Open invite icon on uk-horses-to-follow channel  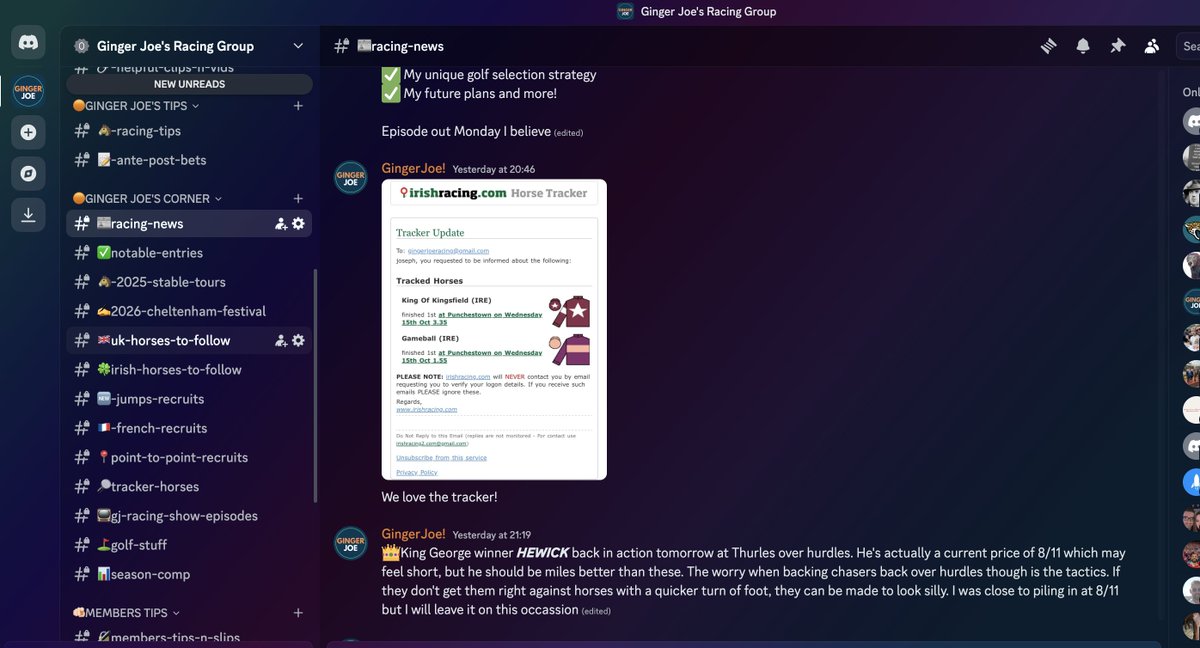pos(281,340)
